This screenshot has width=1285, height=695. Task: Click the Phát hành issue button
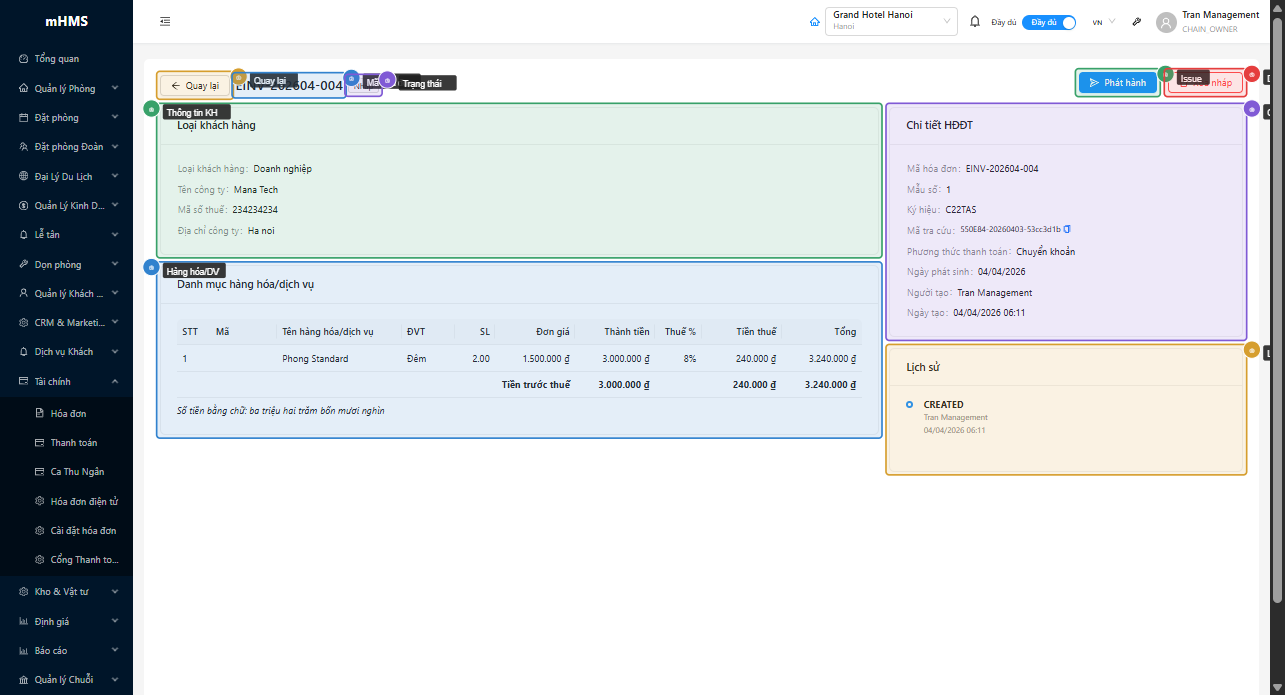pos(1117,83)
